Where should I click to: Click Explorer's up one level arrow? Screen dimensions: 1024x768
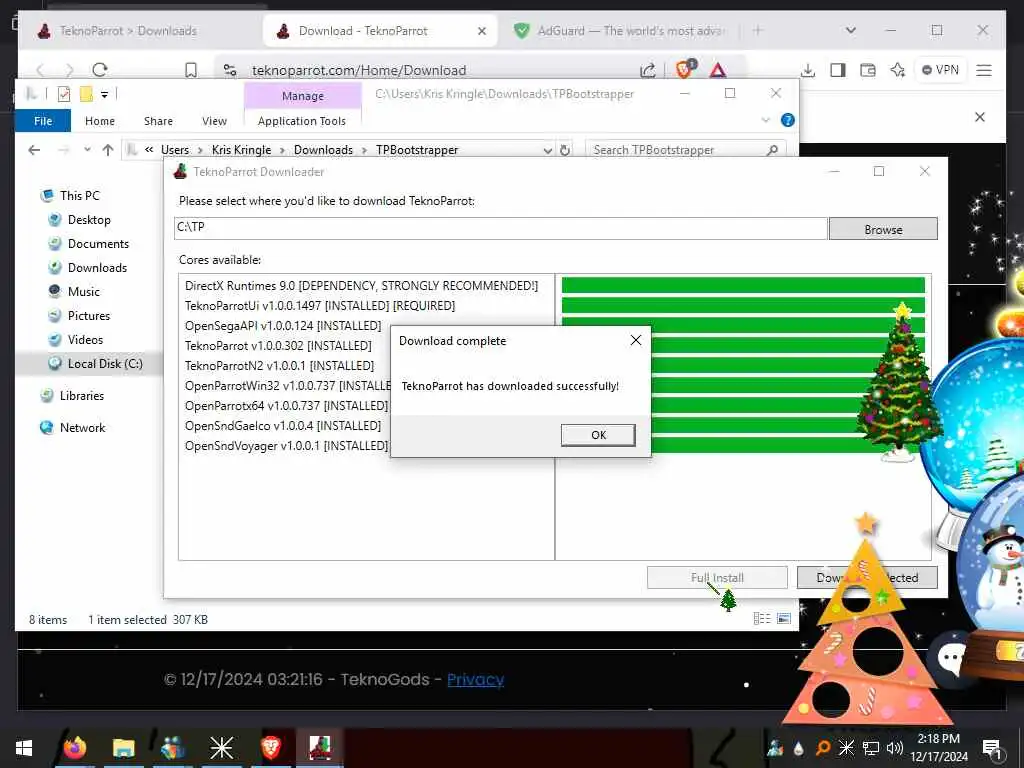tap(108, 150)
